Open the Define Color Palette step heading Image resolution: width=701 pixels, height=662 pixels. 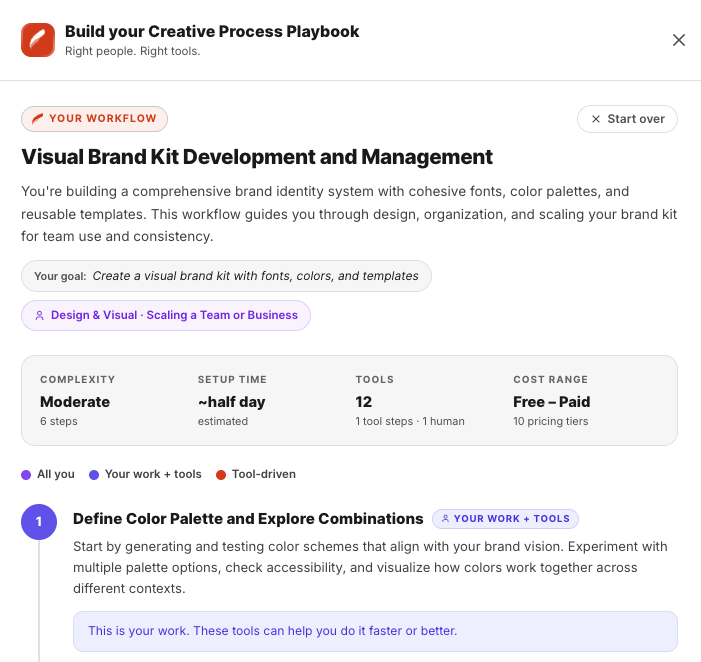click(x=248, y=519)
